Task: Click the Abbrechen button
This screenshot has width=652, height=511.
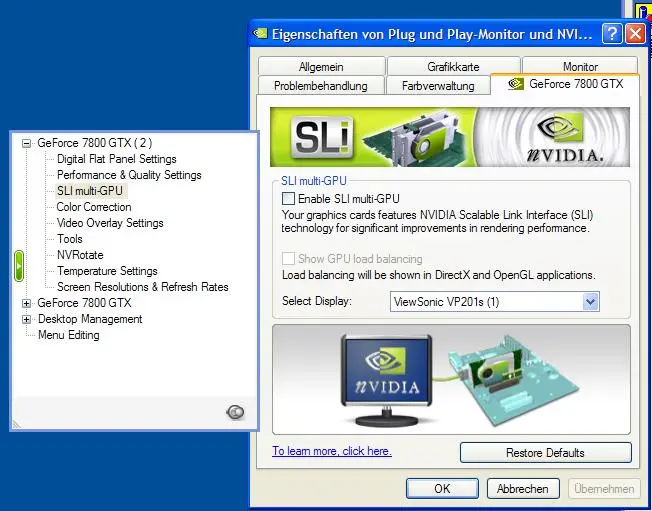Action: (x=523, y=489)
